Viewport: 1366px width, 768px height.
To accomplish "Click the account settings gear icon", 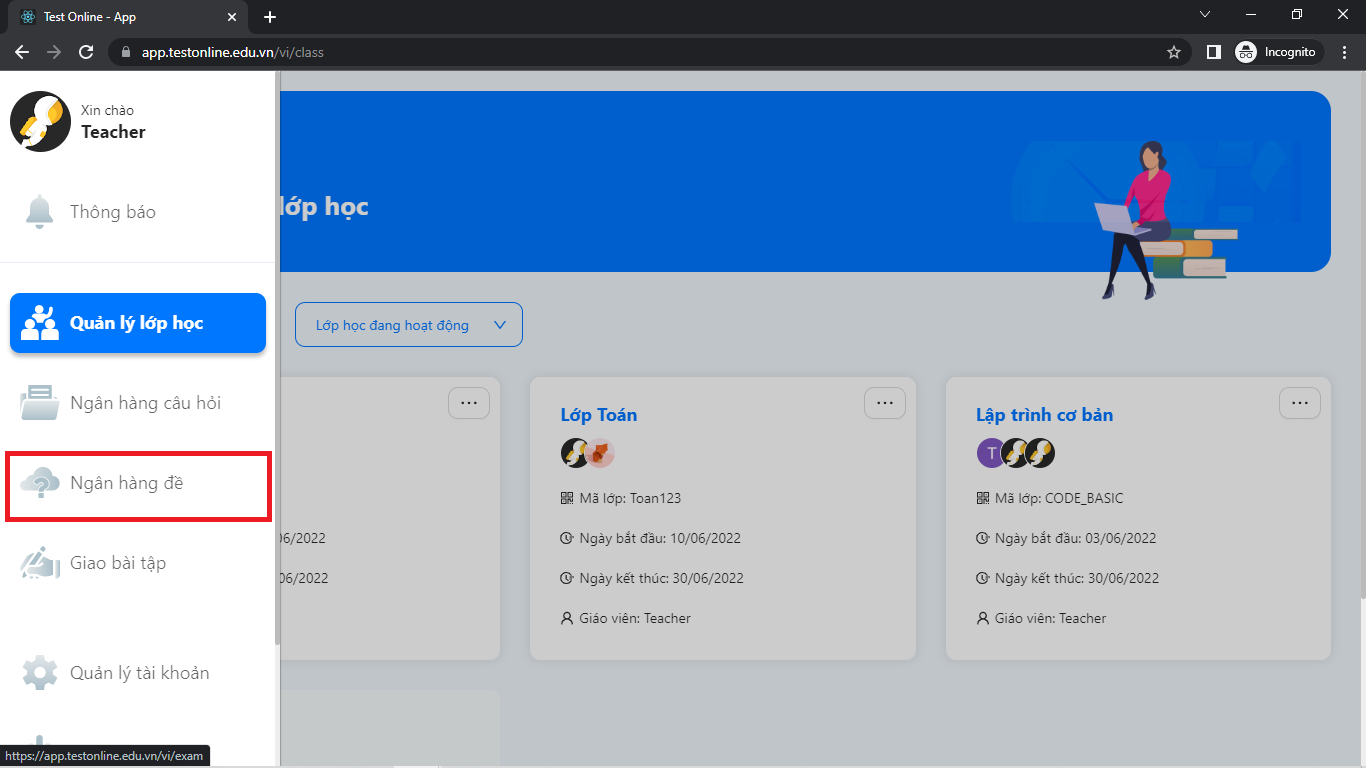I will 40,673.
